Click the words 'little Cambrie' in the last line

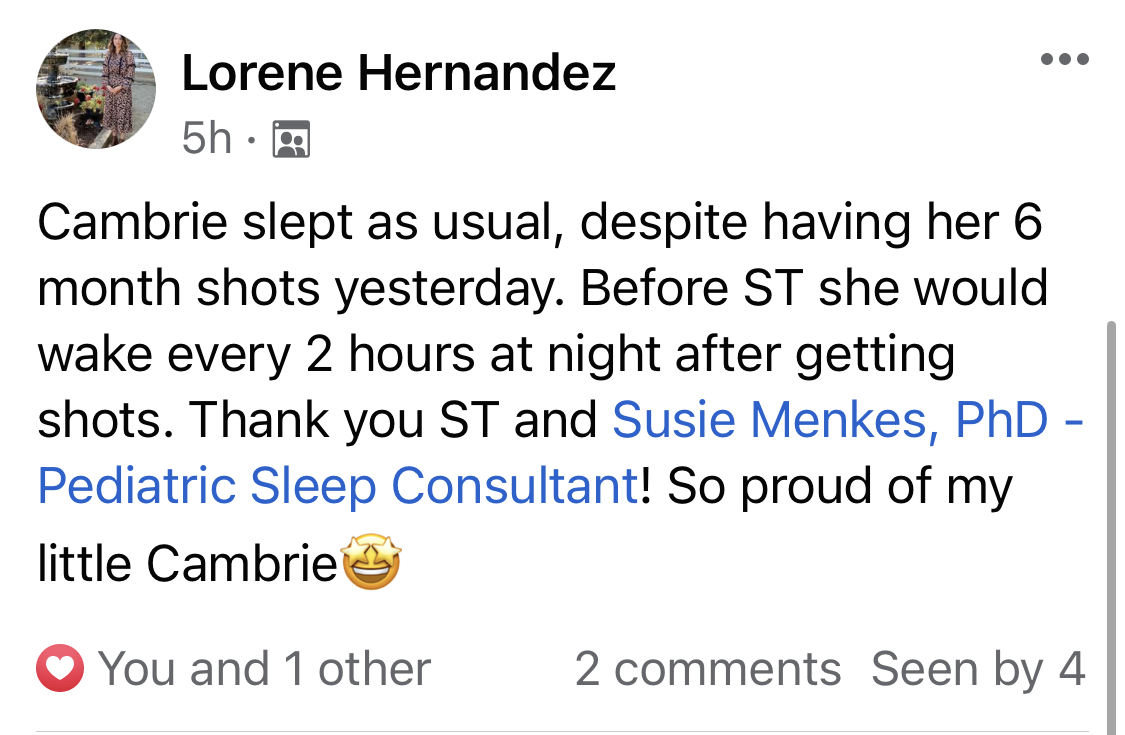click(187, 565)
